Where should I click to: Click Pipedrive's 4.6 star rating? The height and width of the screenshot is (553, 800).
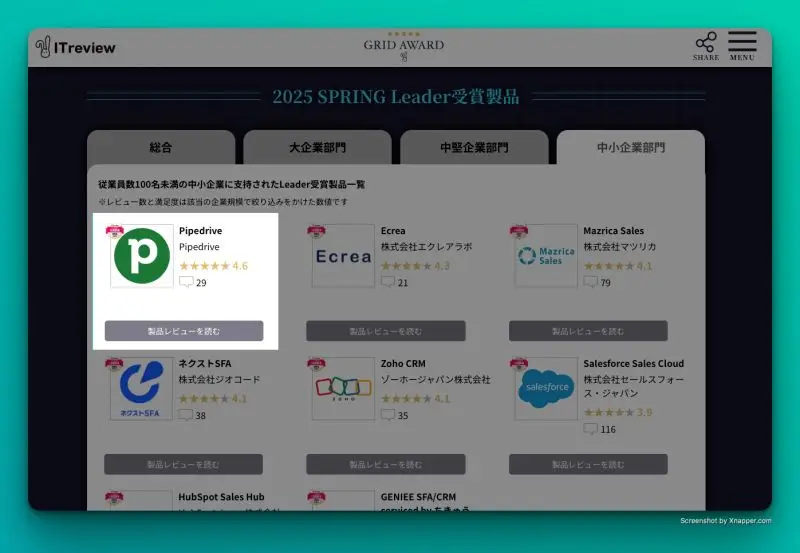(213, 265)
